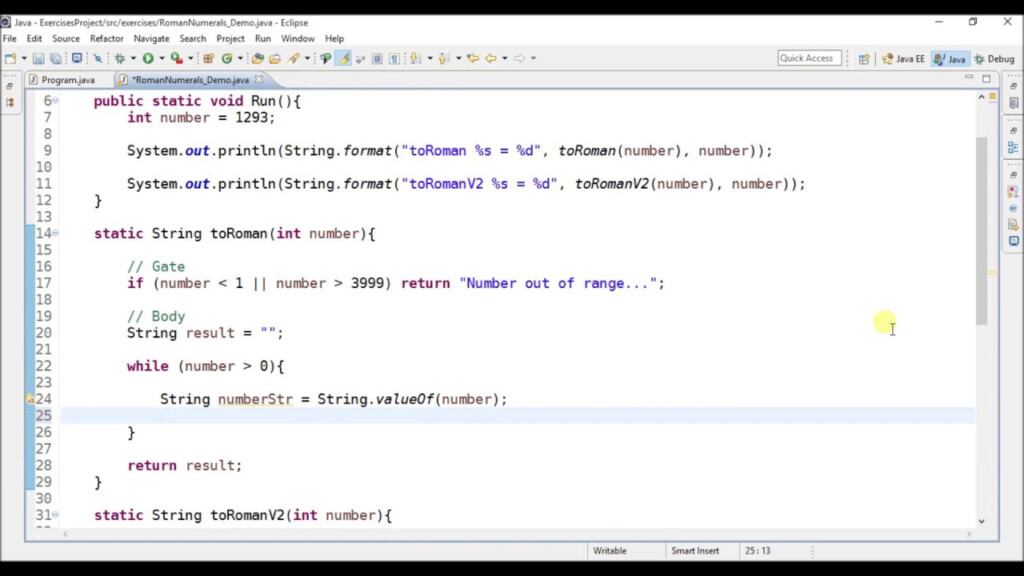Screen dimensions: 1024x576
Task: Switch to the Java EE perspective
Action: coord(903,59)
